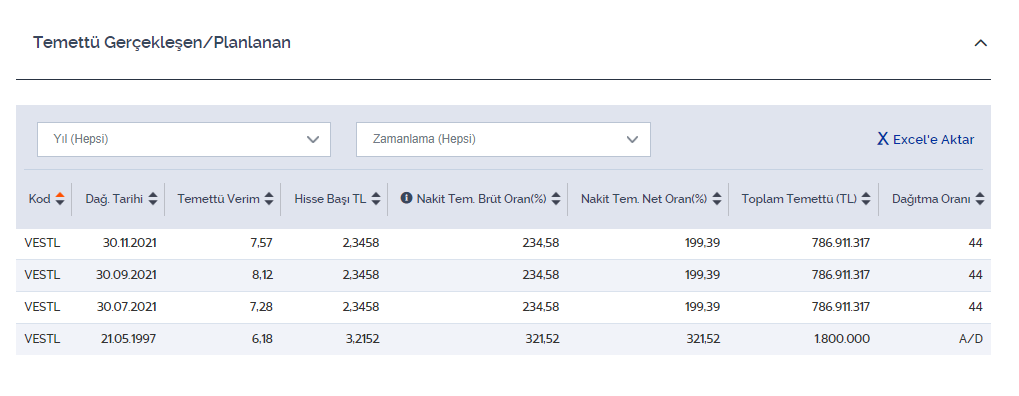Open the Yıl (Hepsi) dropdown
The height and width of the screenshot is (396, 1019).
point(184,139)
